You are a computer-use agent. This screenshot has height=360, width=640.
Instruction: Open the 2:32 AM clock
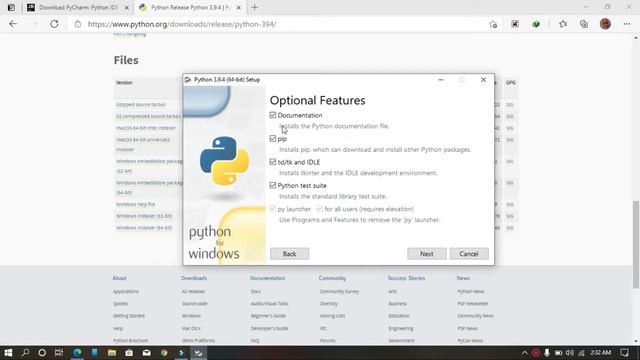(x=601, y=353)
